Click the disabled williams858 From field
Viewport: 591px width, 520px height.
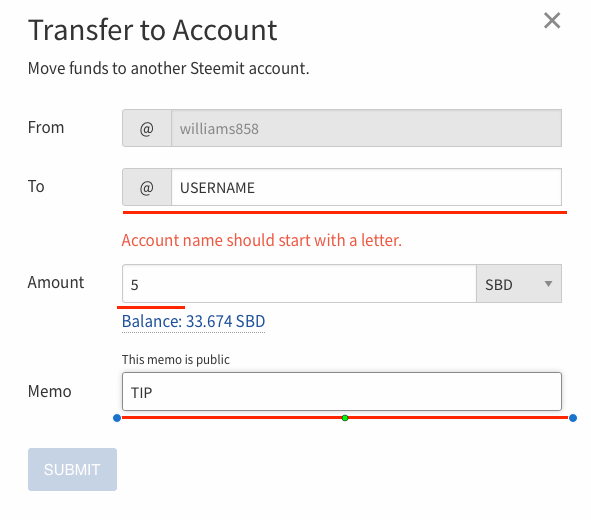coord(366,128)
